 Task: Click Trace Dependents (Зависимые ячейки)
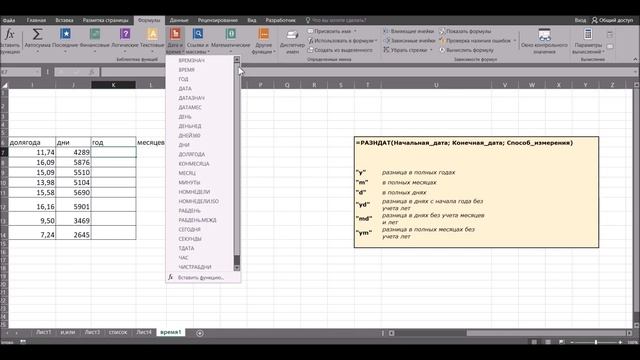pyautogui.click(x=409, y=40)
